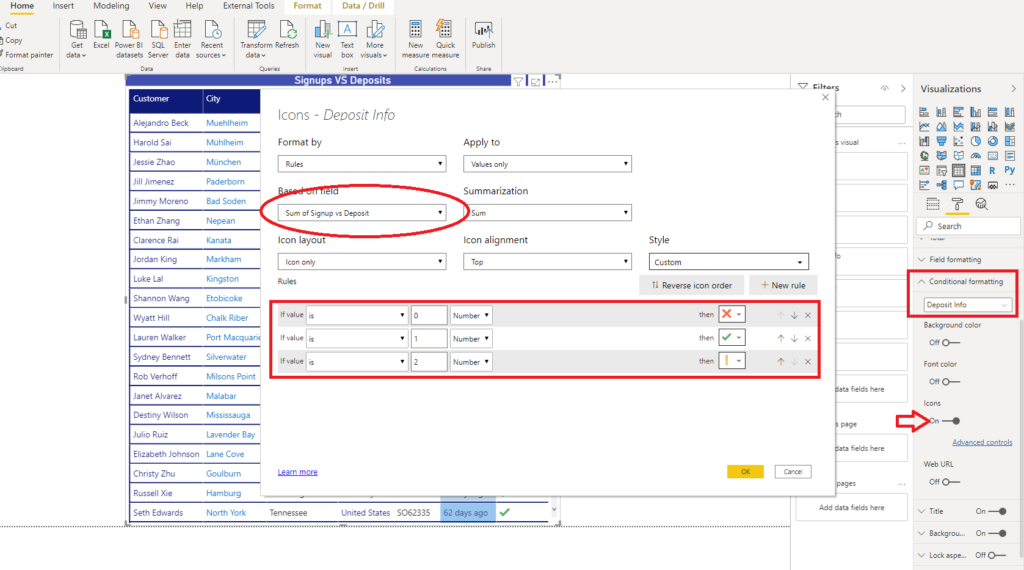This screenshot has height=570, width=1024.
Task: Select the R script visual icon
Action: (992, 171)
